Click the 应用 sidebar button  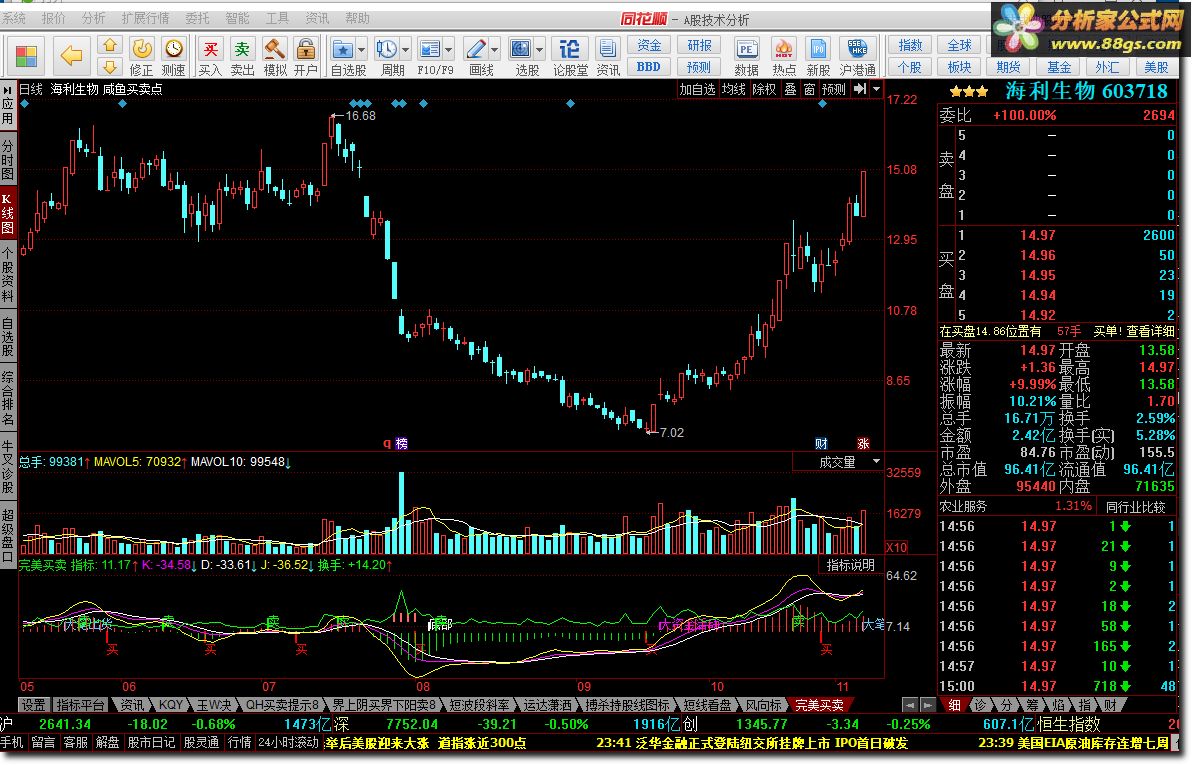(8, 105)
